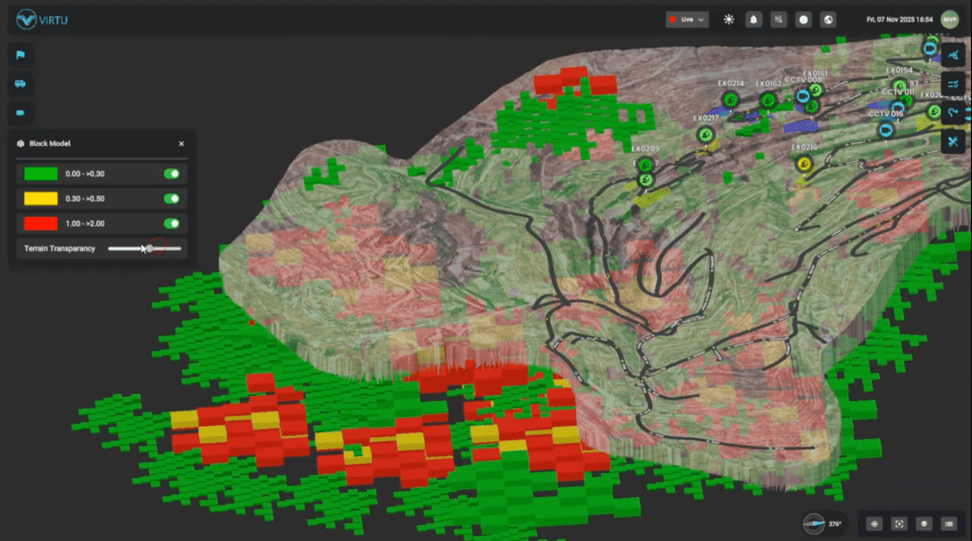Toggle the sun brightness theme icon
This screenshot has height=541, width=972.
click(728, 19)
